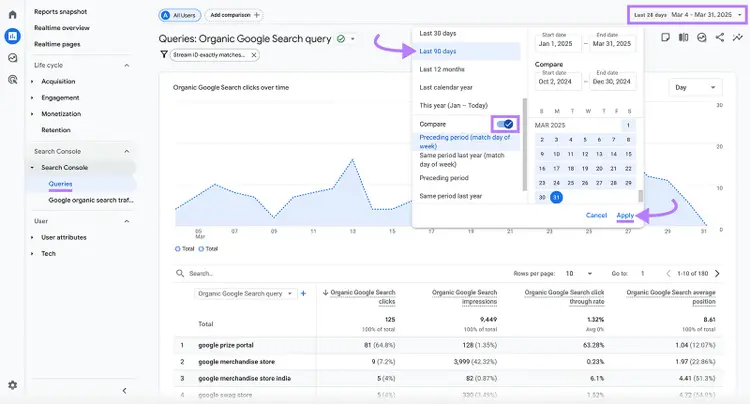Click the trend line insights icon
The width and height of the screenshot is (750, 404).
click(x=738, y=37)
